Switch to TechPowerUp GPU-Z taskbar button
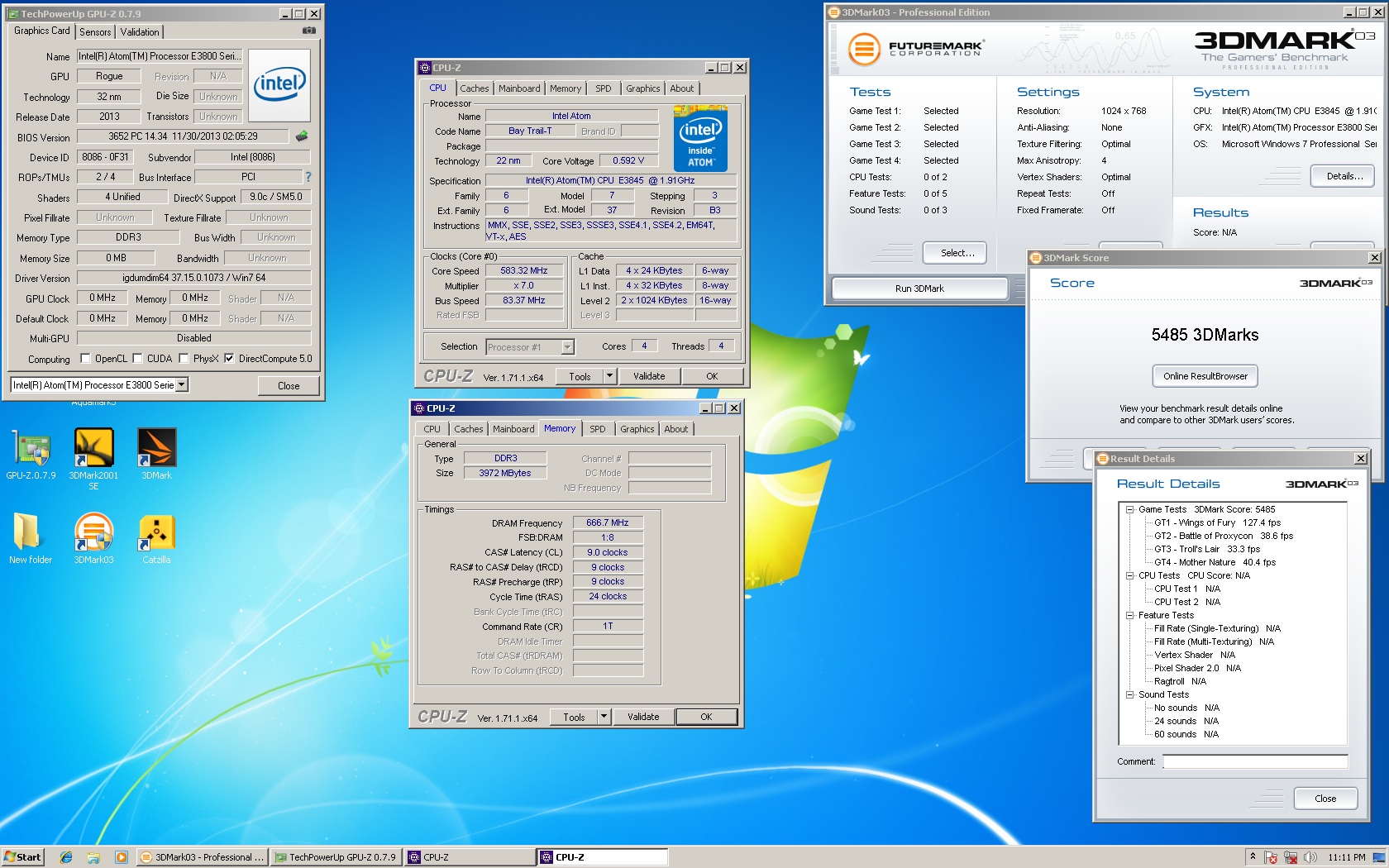 336,857
